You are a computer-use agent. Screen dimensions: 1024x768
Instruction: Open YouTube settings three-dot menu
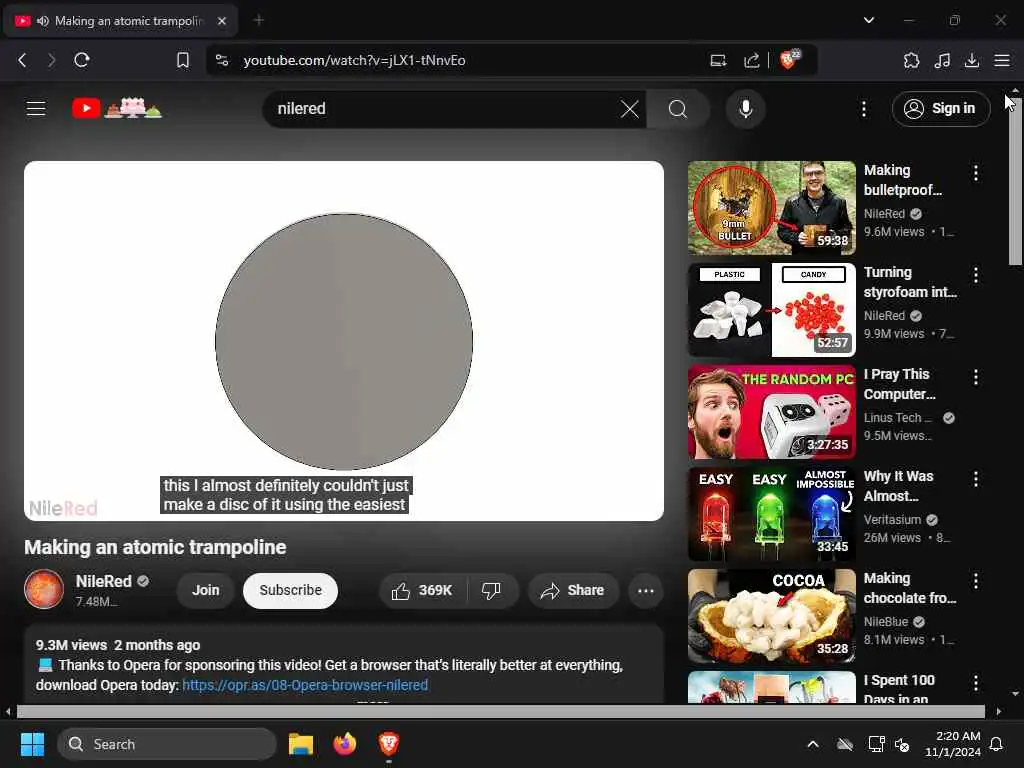[863, 109]
